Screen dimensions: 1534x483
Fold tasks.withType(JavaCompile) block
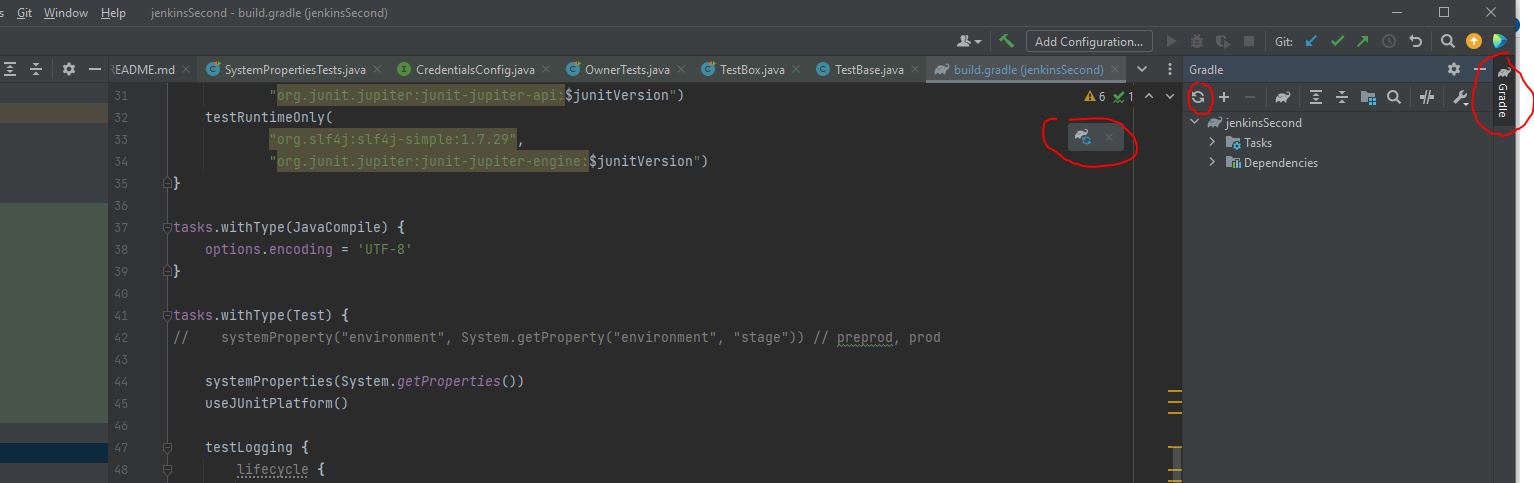point(167,228)
